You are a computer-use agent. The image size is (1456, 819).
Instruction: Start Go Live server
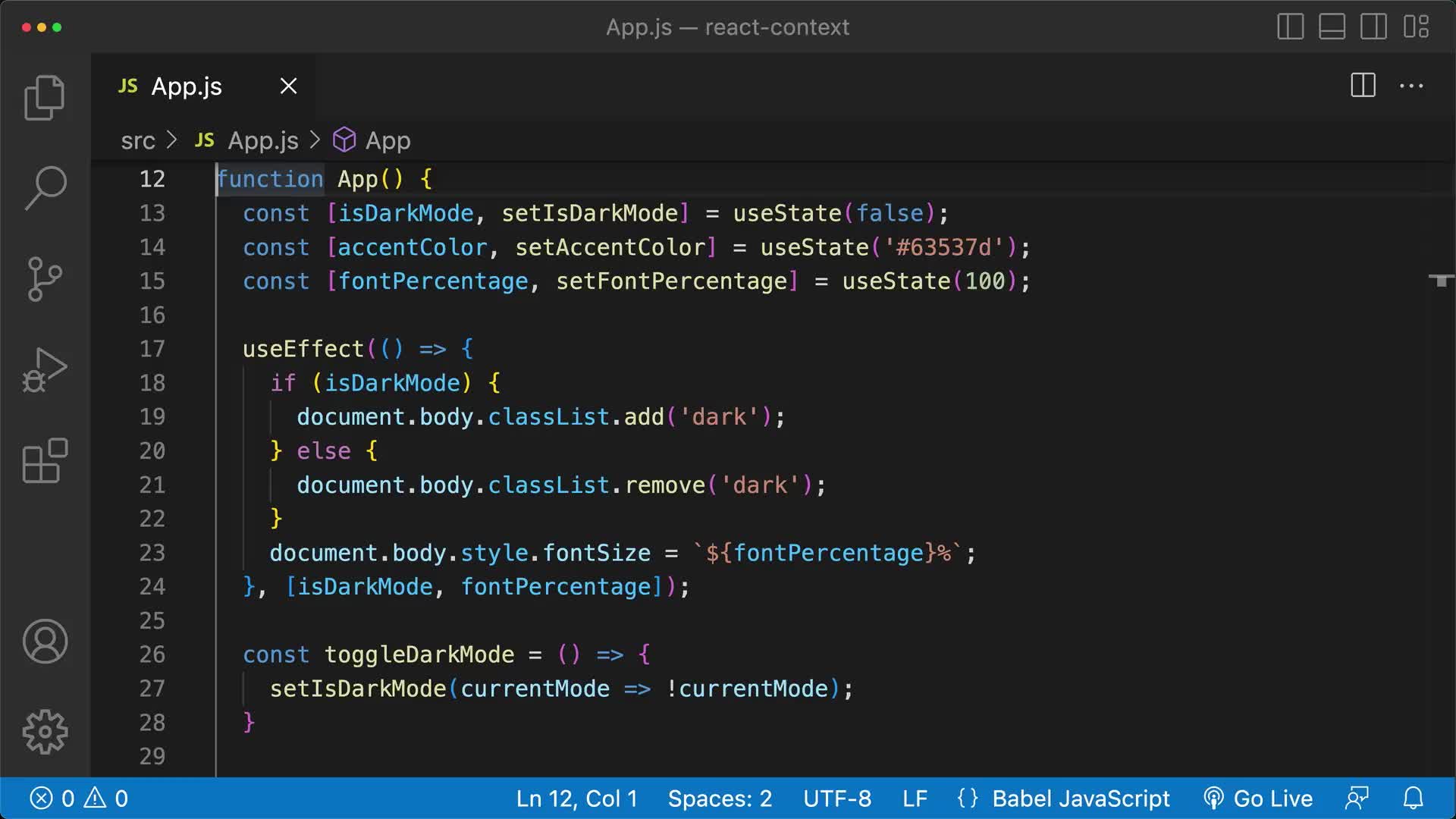point(1258,798)
